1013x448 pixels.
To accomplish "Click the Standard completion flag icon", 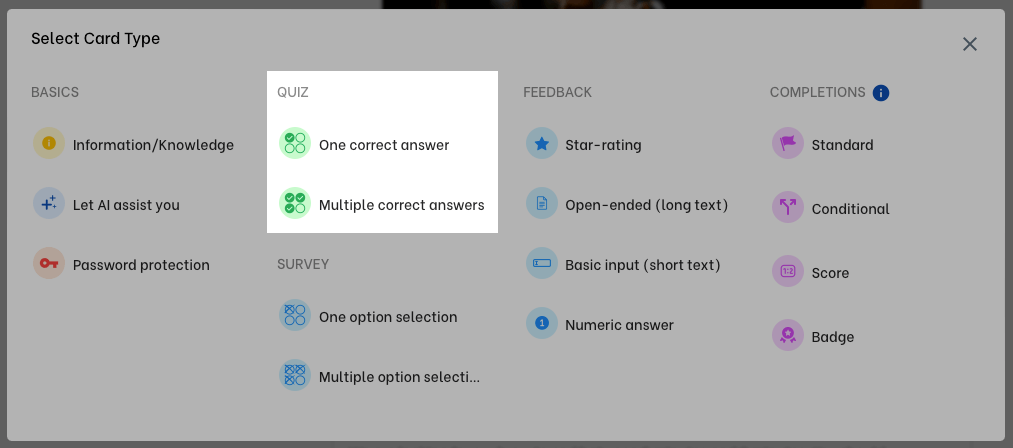I will pos(788,144).
